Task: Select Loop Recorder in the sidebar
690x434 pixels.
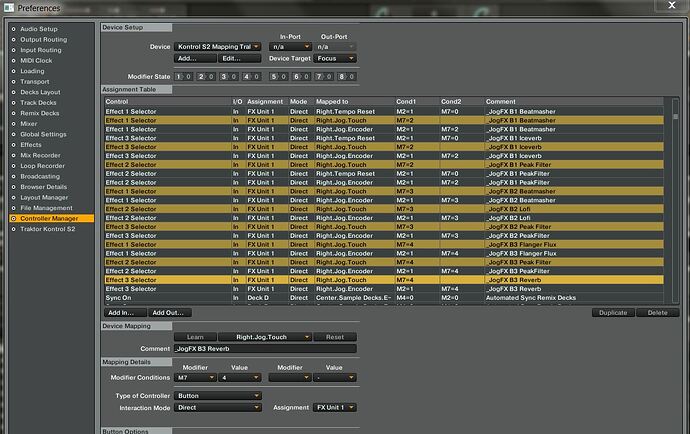Action: pos(41,165)
